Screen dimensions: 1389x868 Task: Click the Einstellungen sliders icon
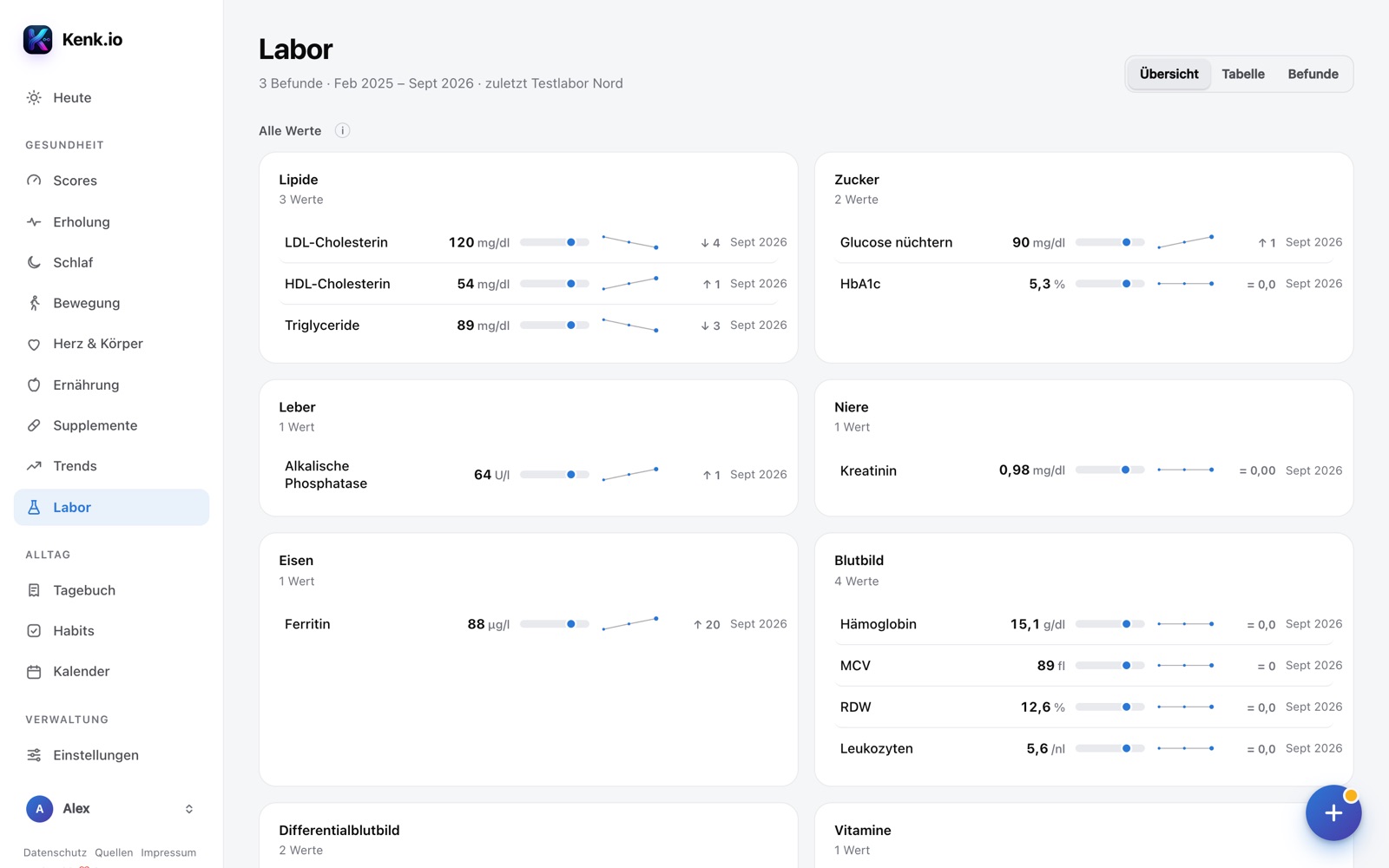34,755
